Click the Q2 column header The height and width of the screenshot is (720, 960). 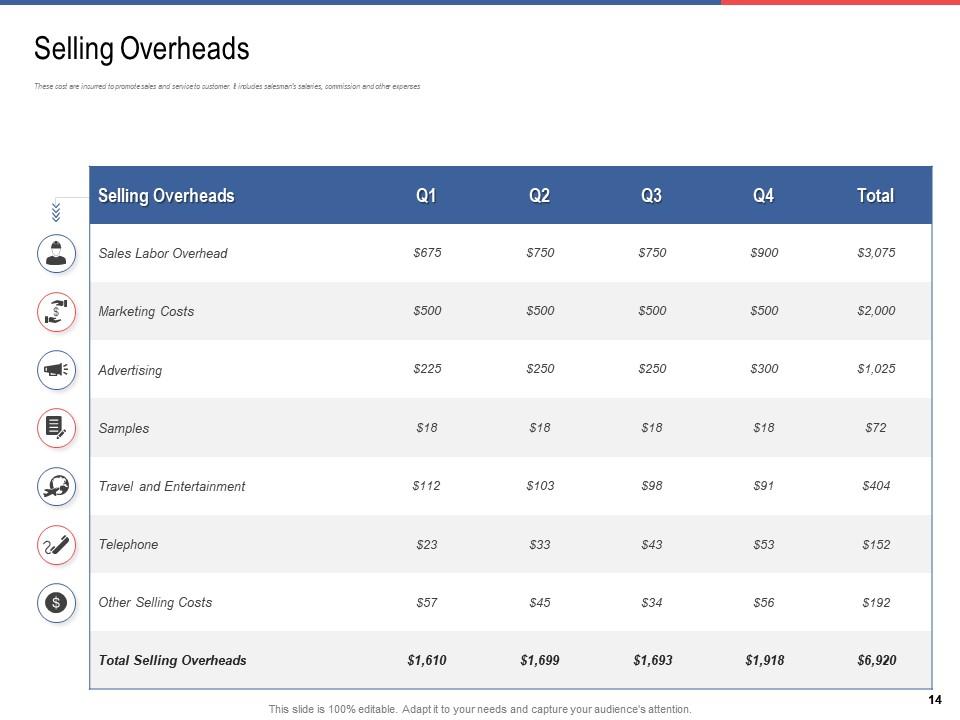pyautogui.click(x=539, y=196)
